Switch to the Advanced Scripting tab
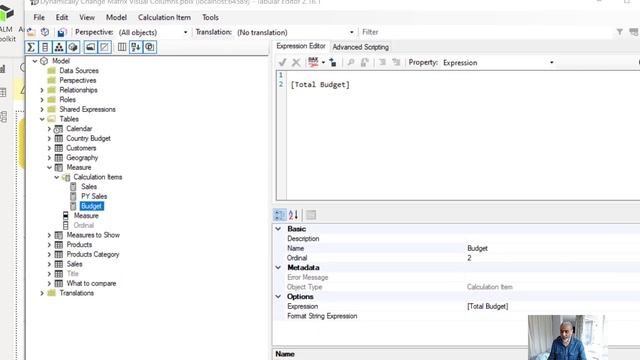The width and height of the screenshot is (640, 360). coord(360,47)
